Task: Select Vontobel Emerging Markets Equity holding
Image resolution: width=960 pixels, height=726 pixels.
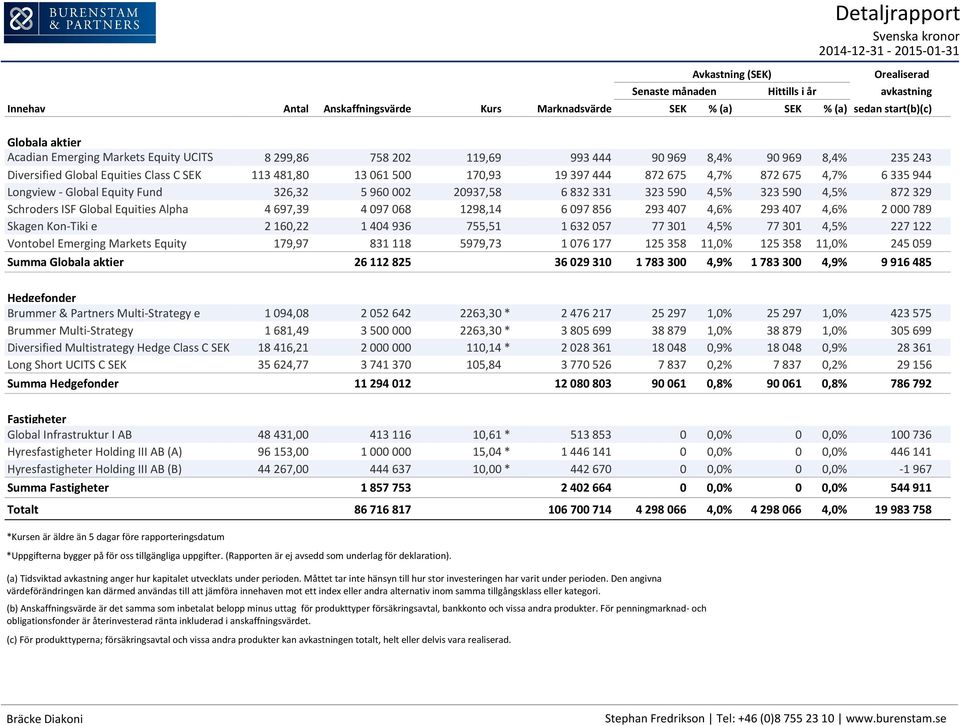Action: 97,244
